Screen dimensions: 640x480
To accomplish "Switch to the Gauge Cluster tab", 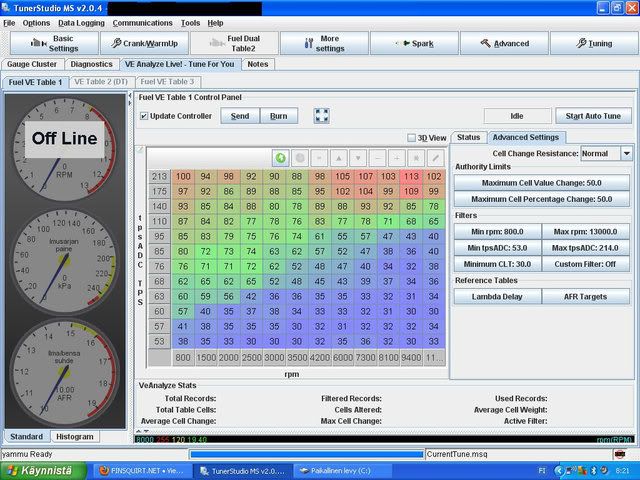I will [32, 64].
